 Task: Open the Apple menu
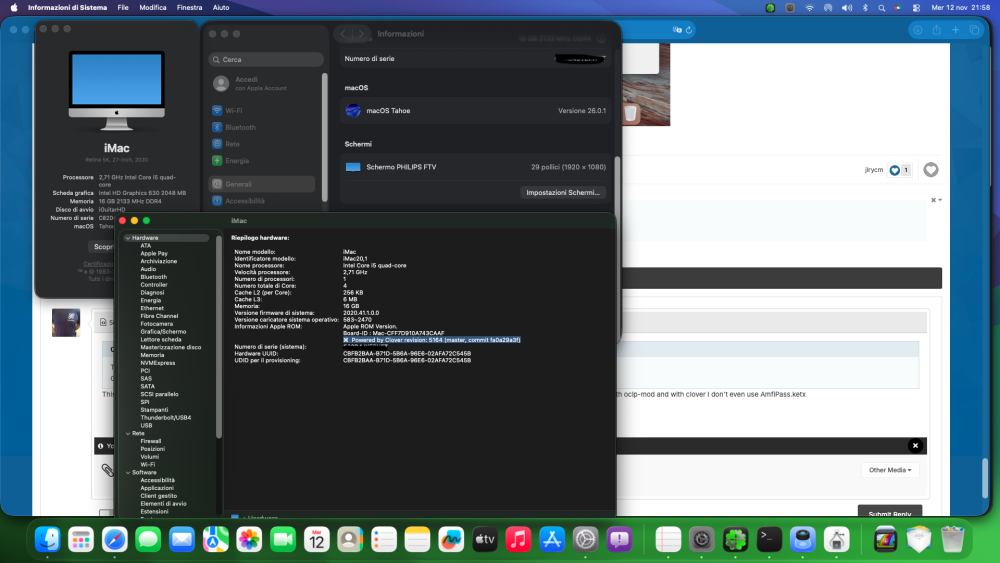pos(14,8)
